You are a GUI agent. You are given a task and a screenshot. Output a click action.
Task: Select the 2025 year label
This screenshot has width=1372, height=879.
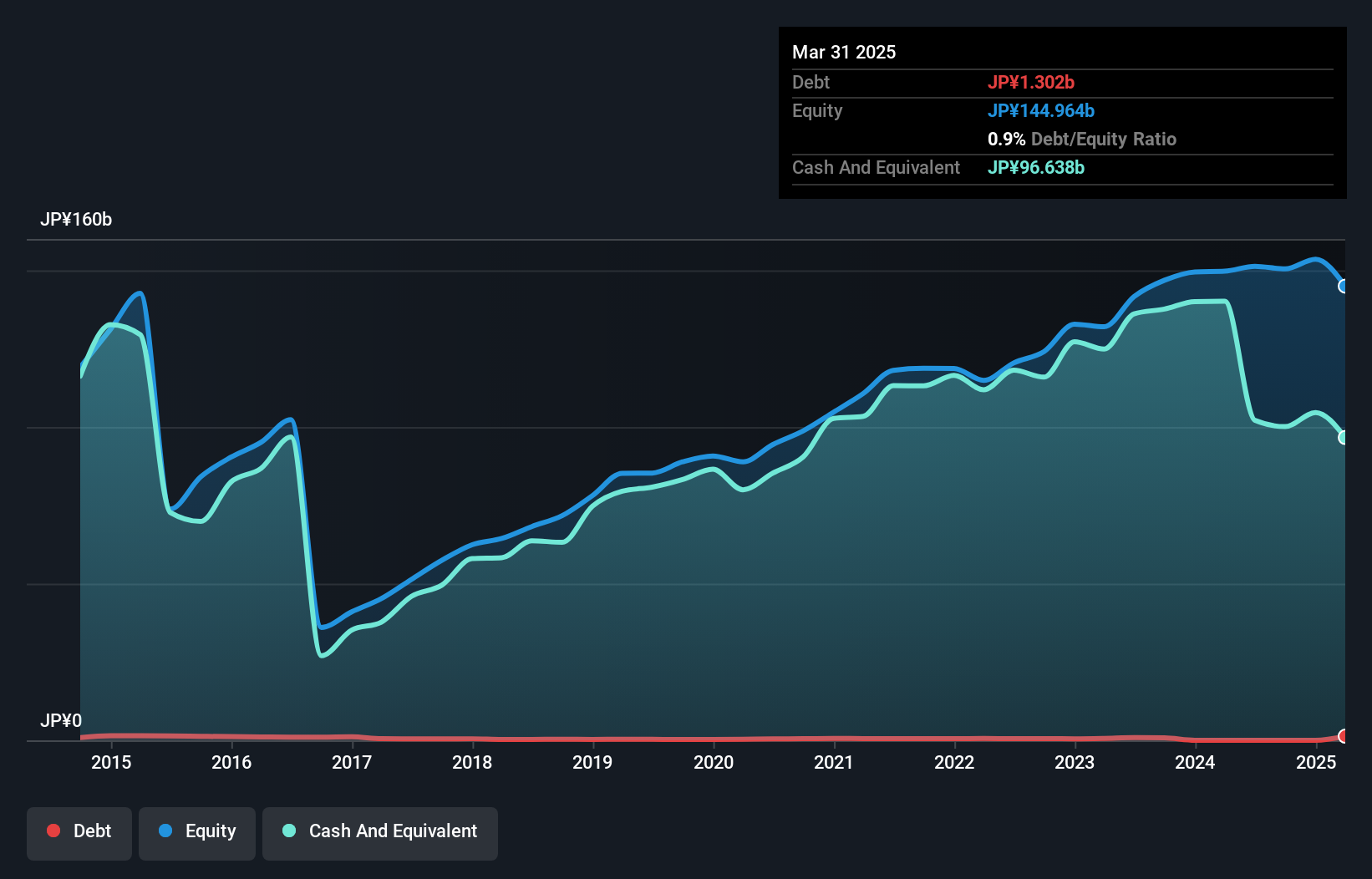coord(1316,762)
